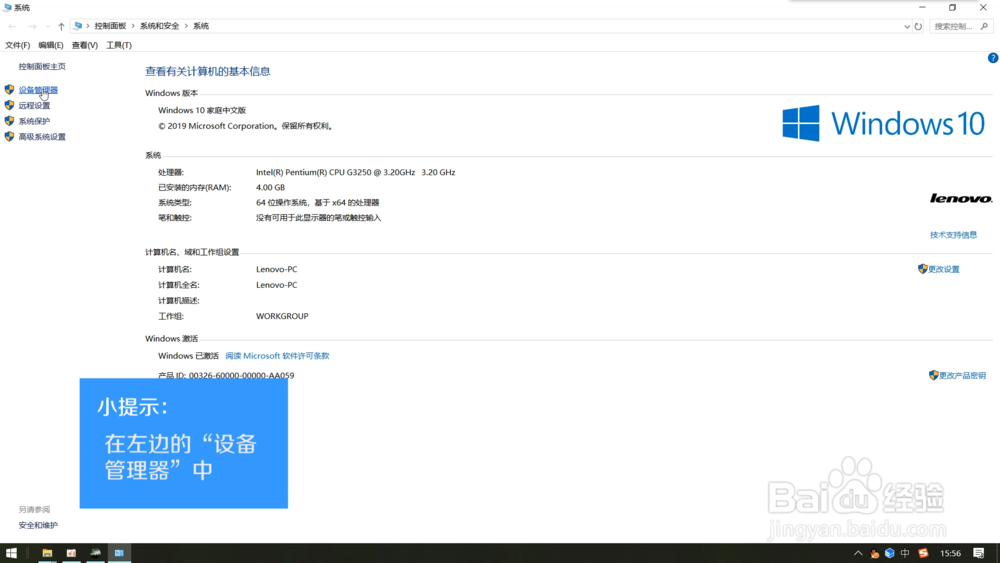Open File Explorer from taskbar

coord(47,553)
